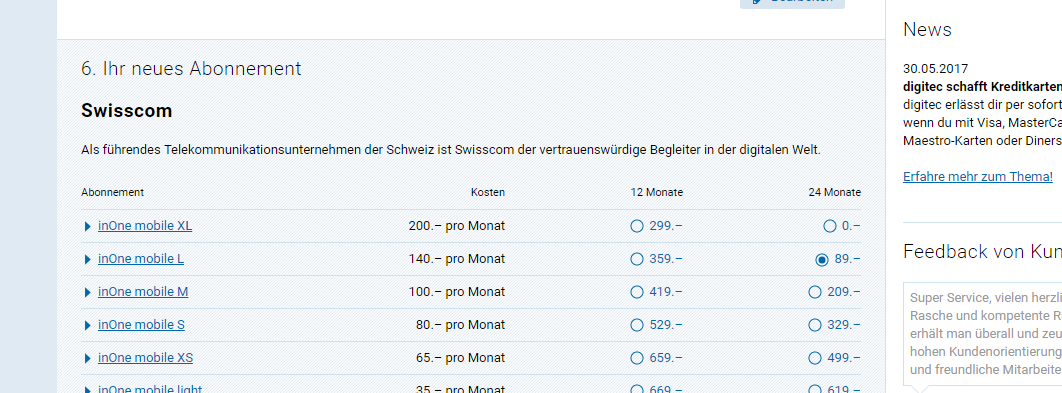Pick 24 Monate 209.– for inOne mobile M
The image size is (1062, 393).
coord(815,292)
